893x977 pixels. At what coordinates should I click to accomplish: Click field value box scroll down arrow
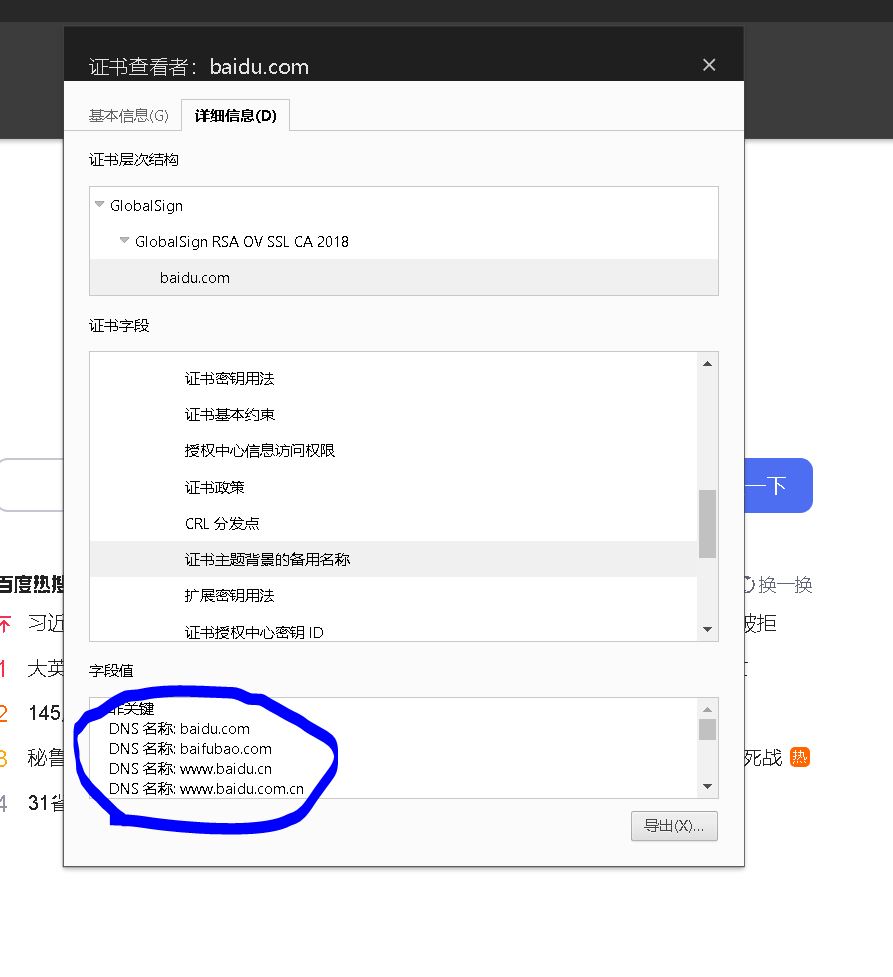click(x=707, y=786)
